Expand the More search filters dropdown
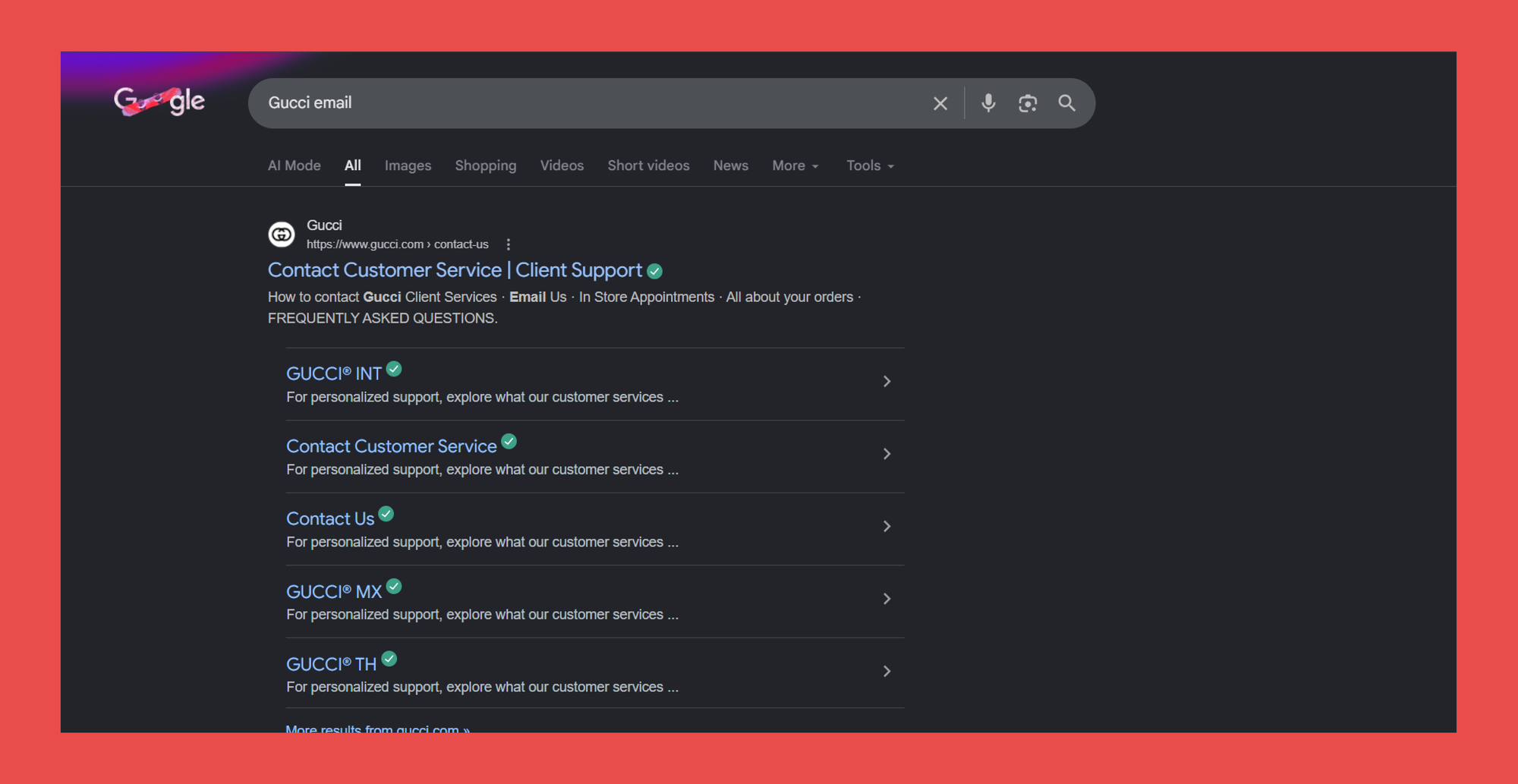The image size is (1518, 784). [795, 165]
